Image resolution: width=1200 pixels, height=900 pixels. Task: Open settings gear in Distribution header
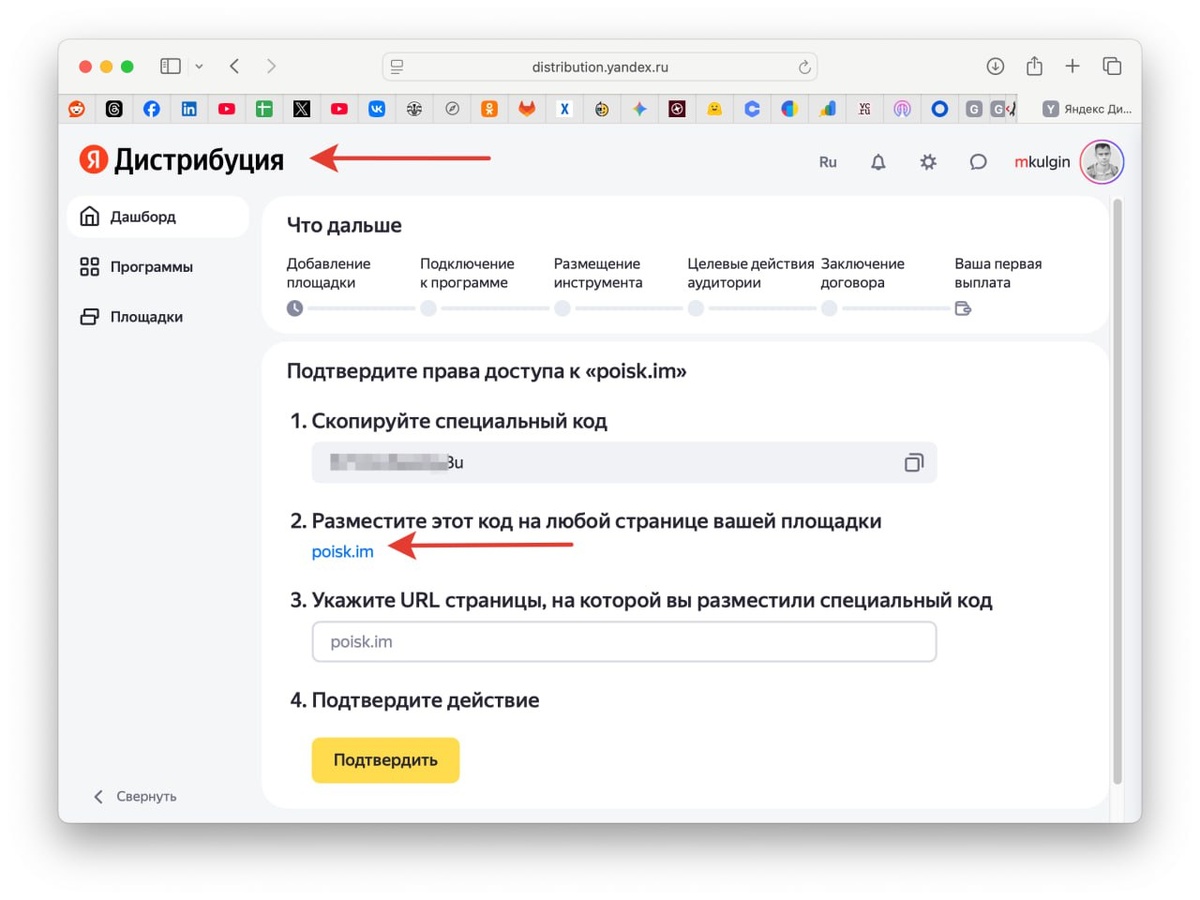click(x=928, y=162)
